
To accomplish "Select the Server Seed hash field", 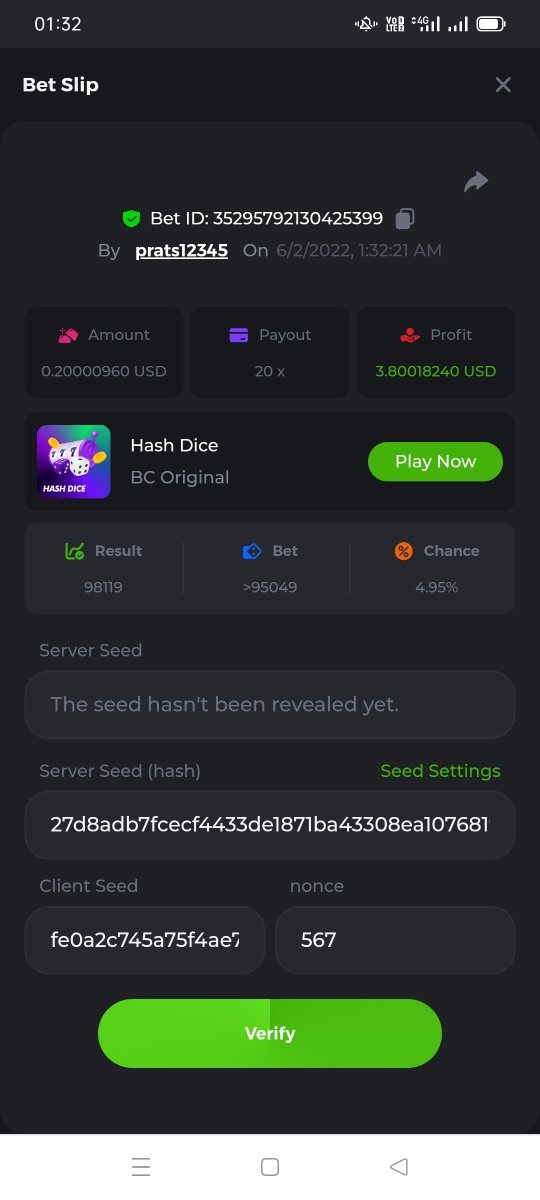I will pos(270,825).
